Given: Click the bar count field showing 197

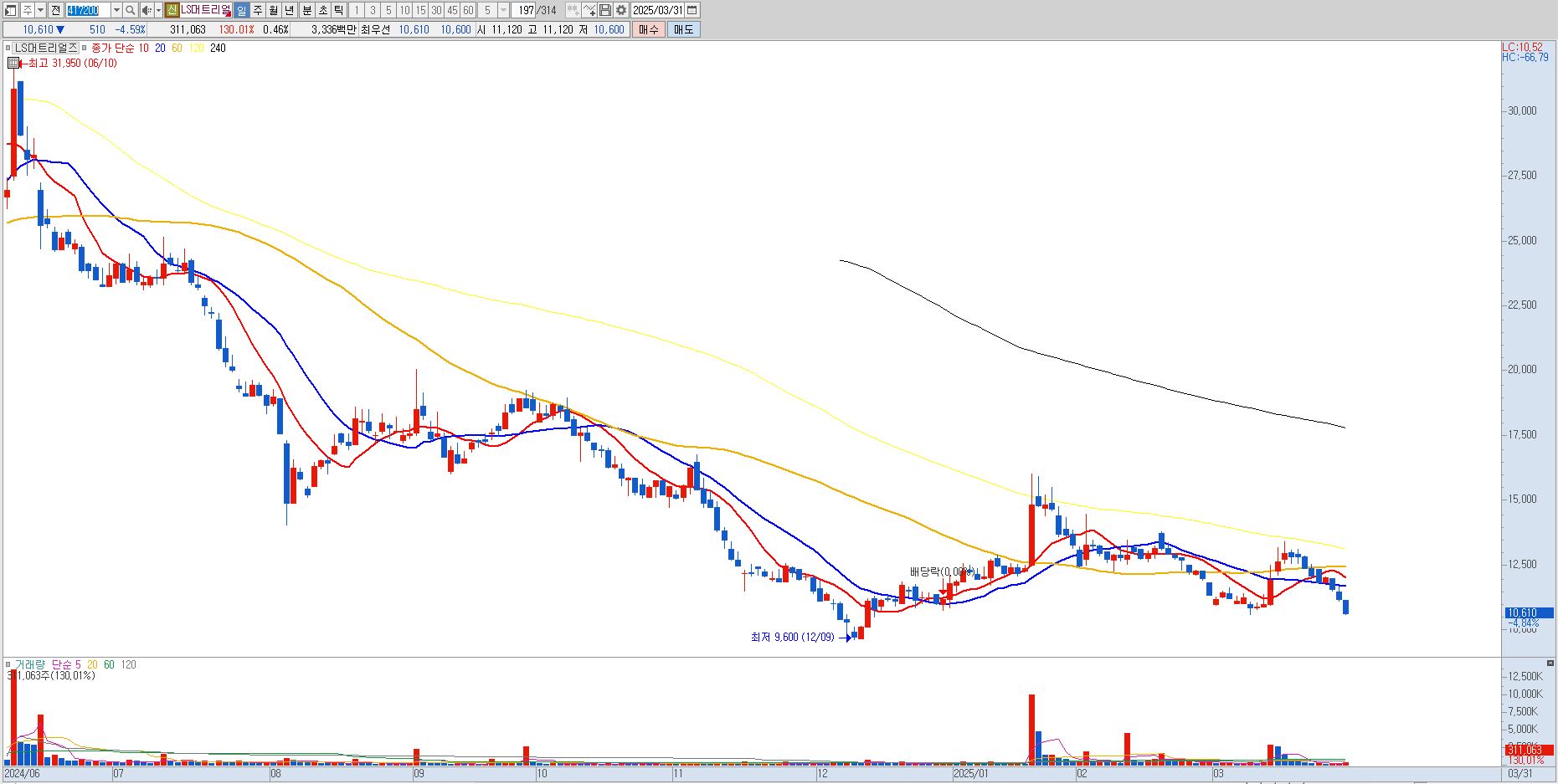Looking at the screenshot, I should (x=523, y=10).
